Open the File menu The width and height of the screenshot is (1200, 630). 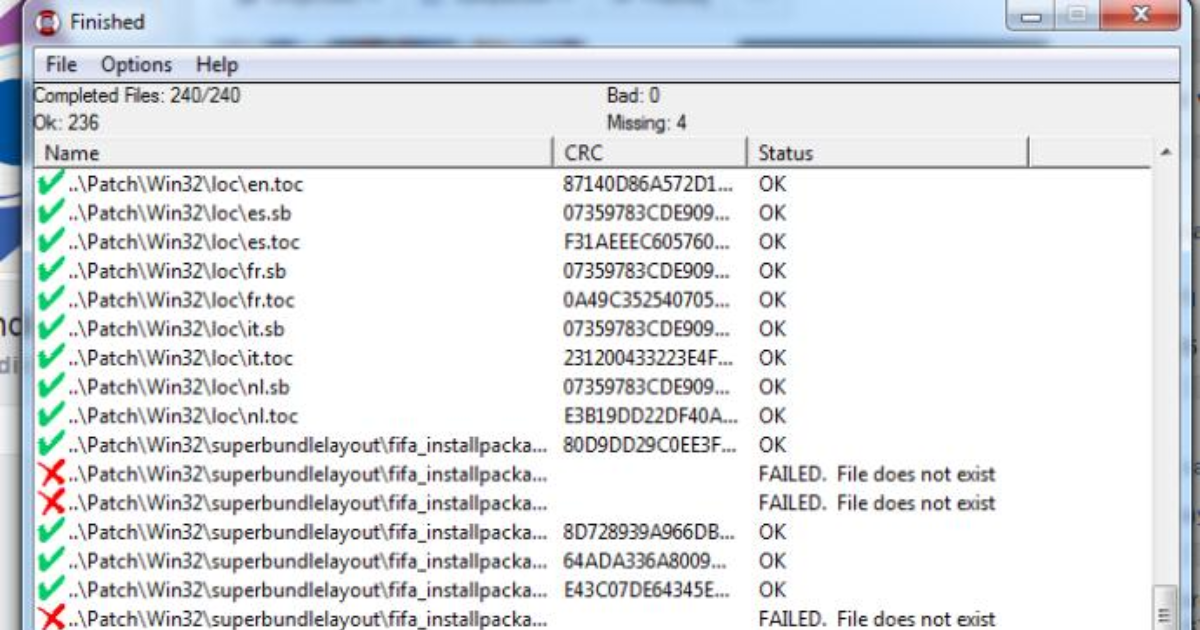pos(61,65)
